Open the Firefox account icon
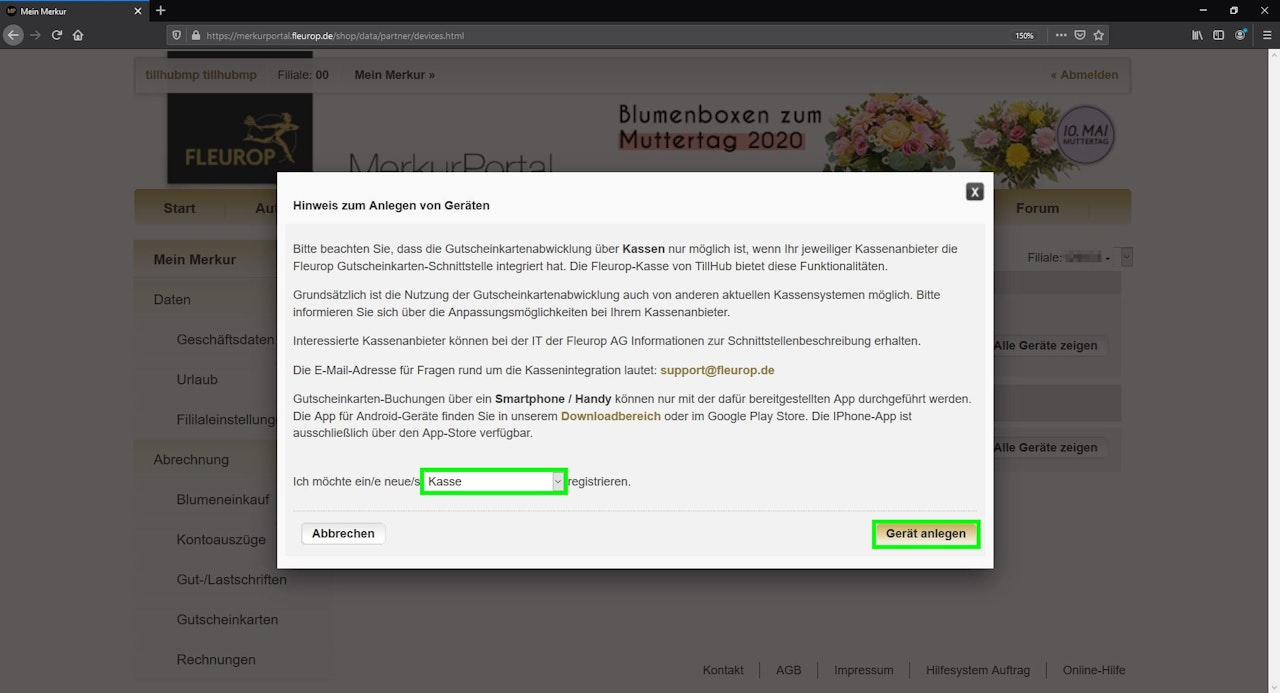The image size is (1280, 693). tap(1240, 35)
